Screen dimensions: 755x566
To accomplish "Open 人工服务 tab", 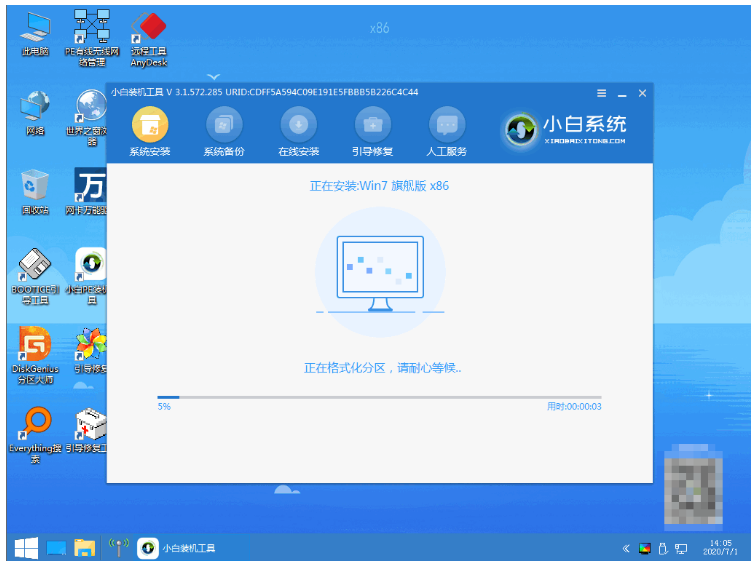I will tap(447, 132).
